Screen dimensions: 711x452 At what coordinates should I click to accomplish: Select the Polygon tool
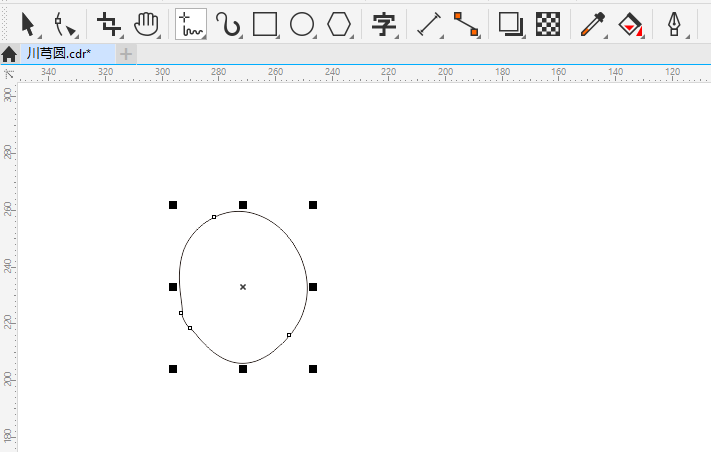click(339, 24)
